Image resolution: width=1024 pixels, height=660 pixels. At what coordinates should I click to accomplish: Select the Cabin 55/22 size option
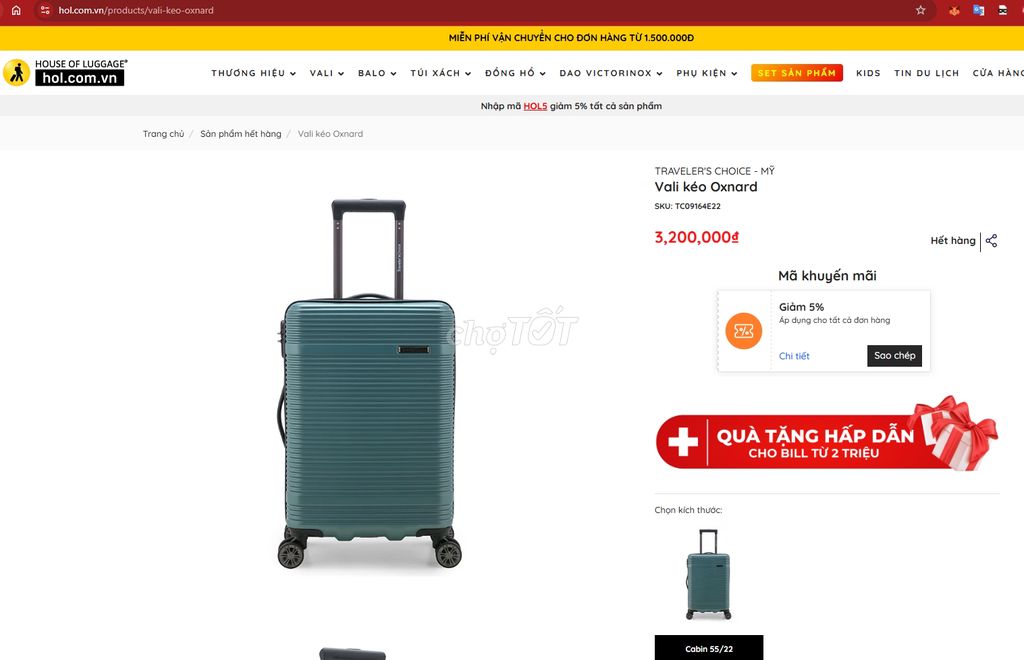(x=709, y=648)
